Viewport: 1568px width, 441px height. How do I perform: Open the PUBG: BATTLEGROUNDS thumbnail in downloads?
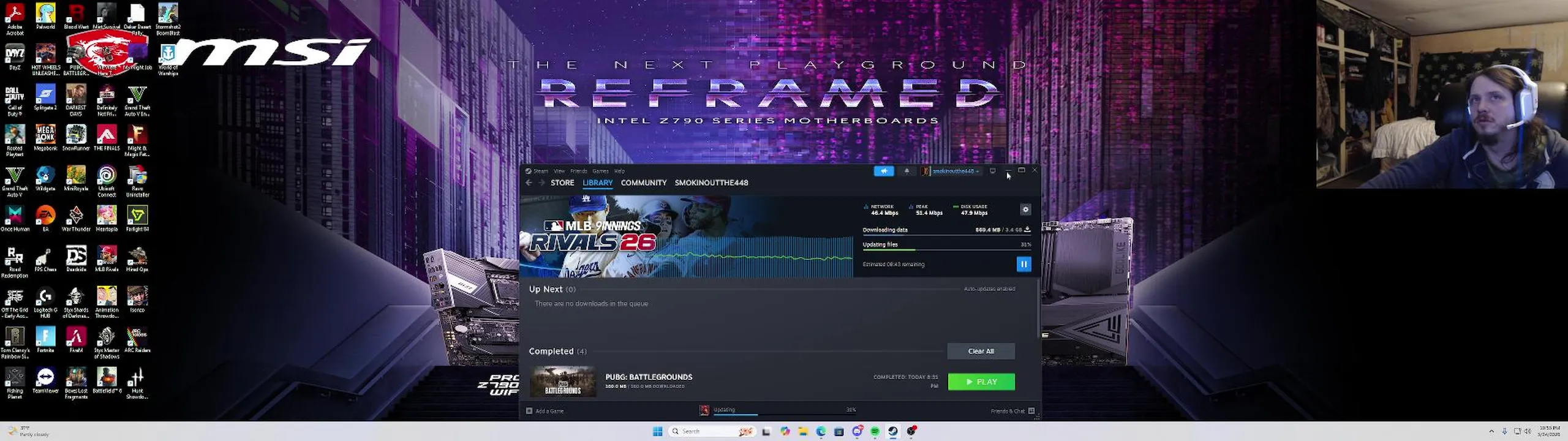click(562, 381)
